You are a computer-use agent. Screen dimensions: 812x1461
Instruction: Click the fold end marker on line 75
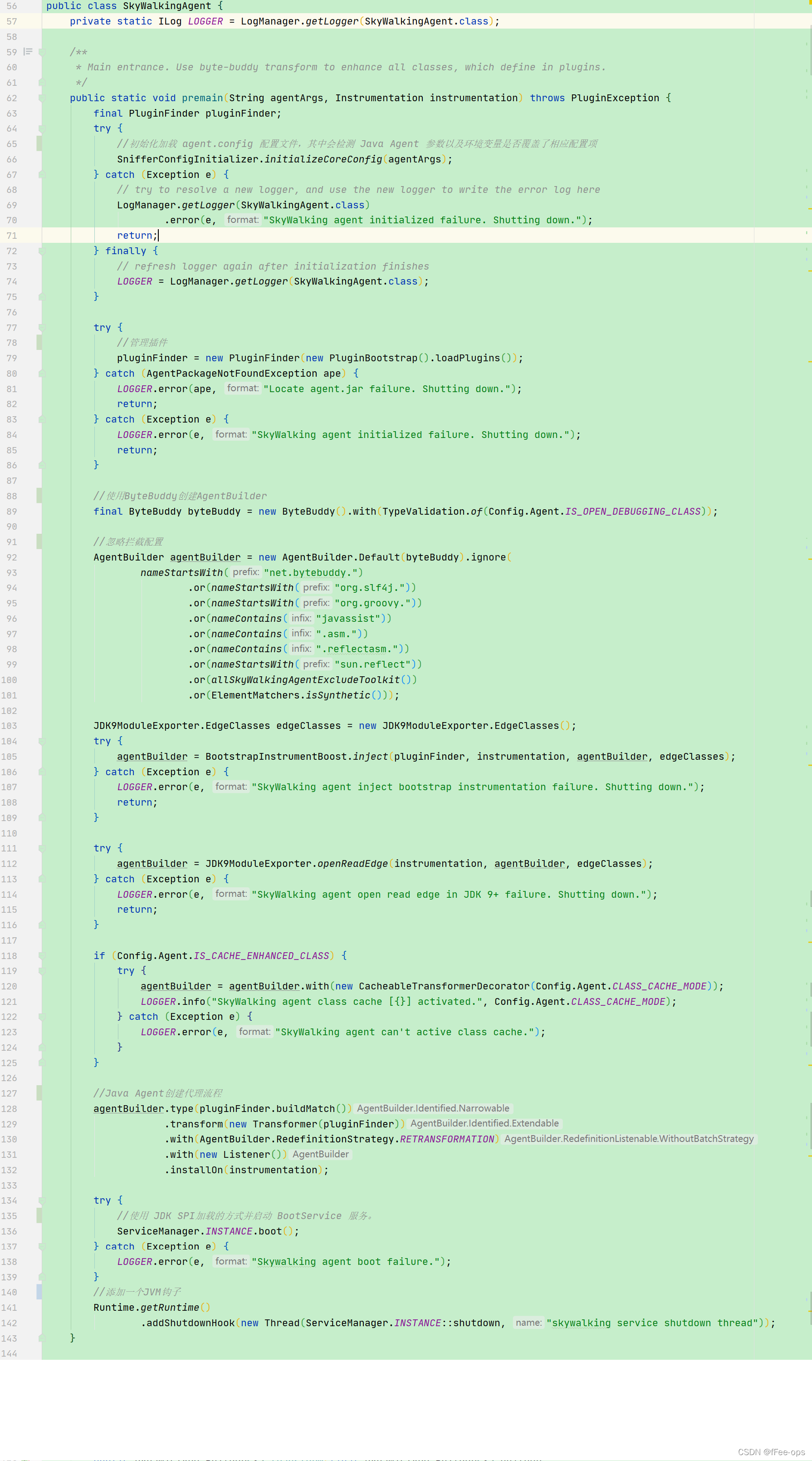click(x=42, y=297)
